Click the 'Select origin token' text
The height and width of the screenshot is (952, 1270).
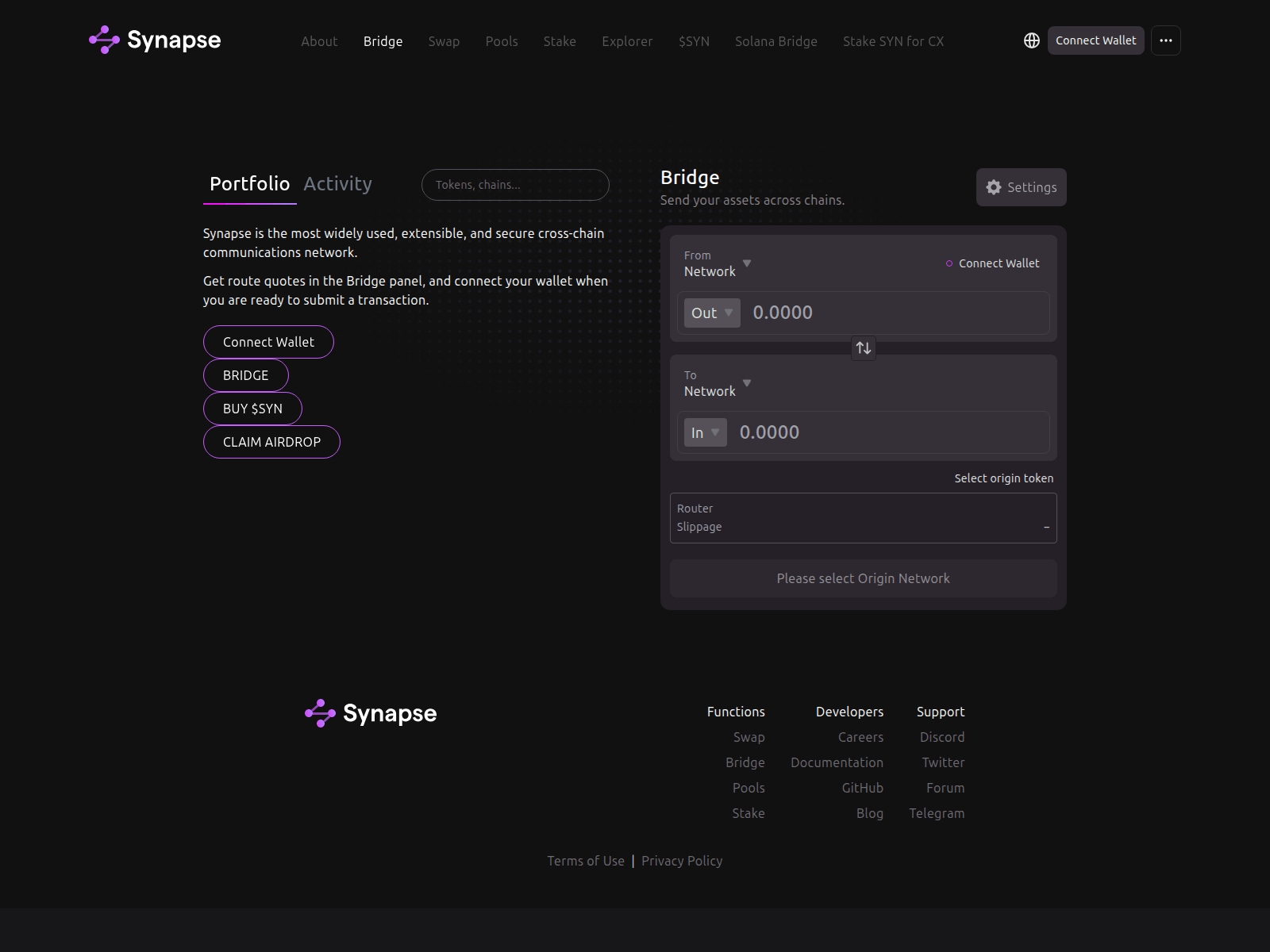click(1003, 478)
